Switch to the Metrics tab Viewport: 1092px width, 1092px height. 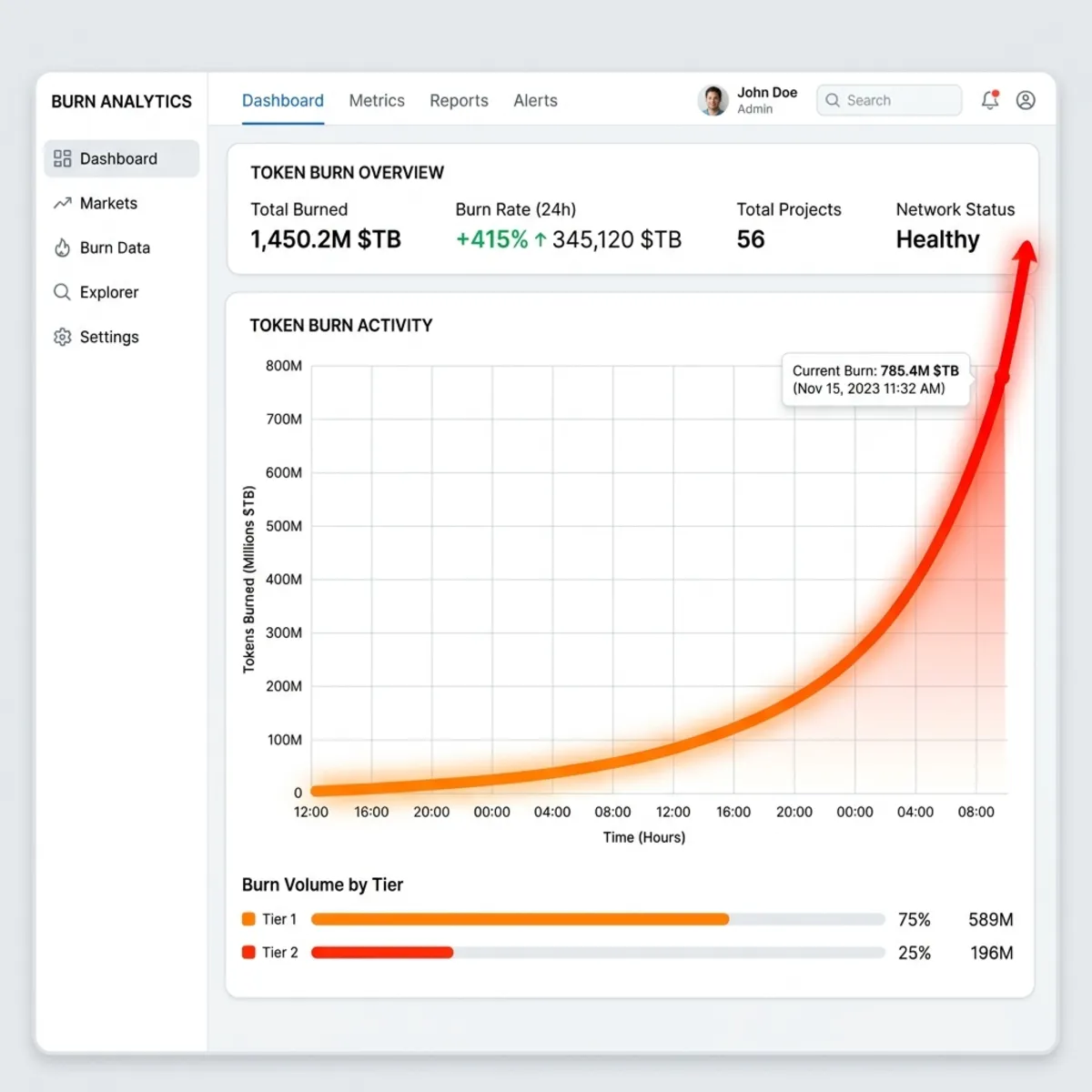tap(377, 100)
